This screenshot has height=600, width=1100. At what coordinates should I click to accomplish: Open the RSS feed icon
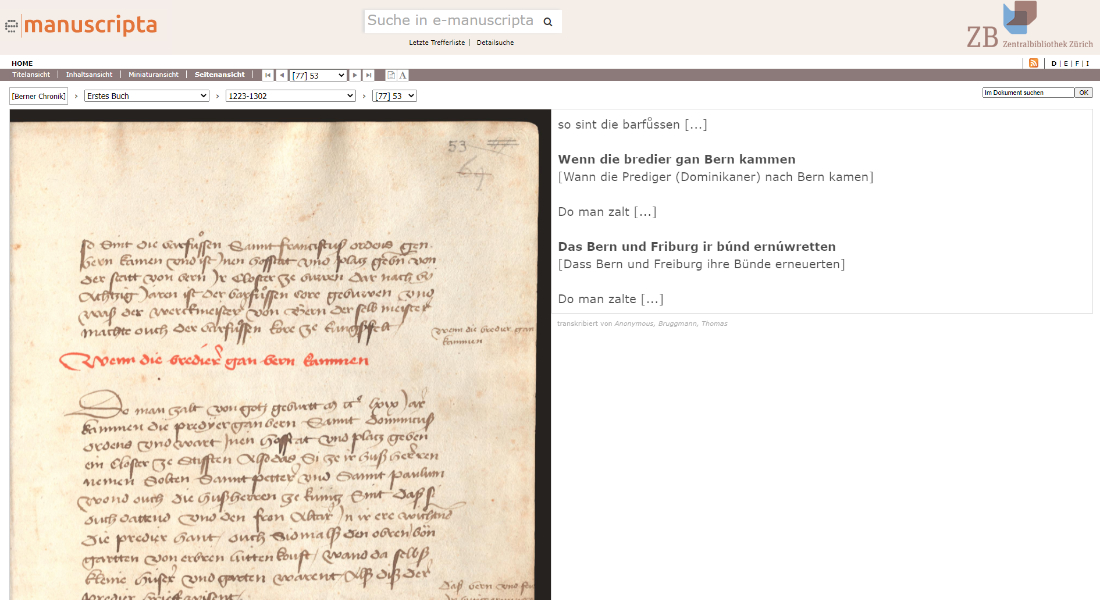1033,63
